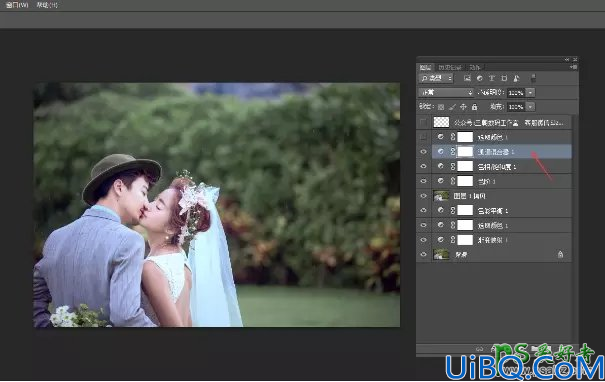Select the 色相/饱和度 1 layer name
The width and height of the screenshot is (605, 382).
(497, 167)
